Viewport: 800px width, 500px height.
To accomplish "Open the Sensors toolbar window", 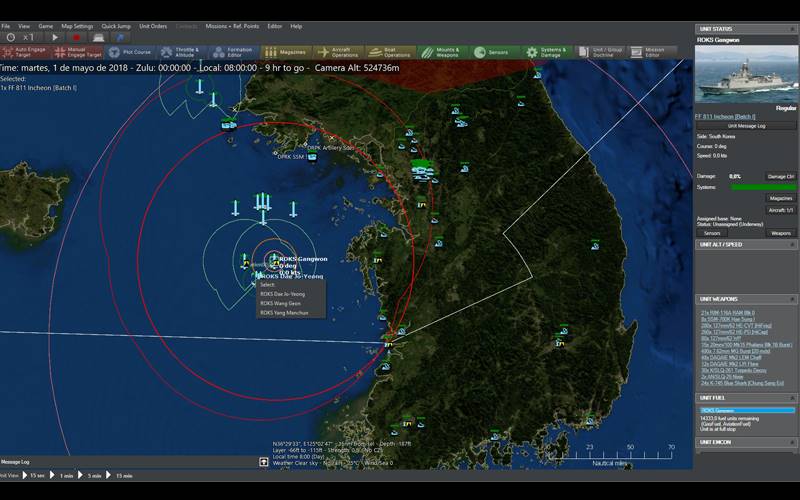I will pos(491,51).
